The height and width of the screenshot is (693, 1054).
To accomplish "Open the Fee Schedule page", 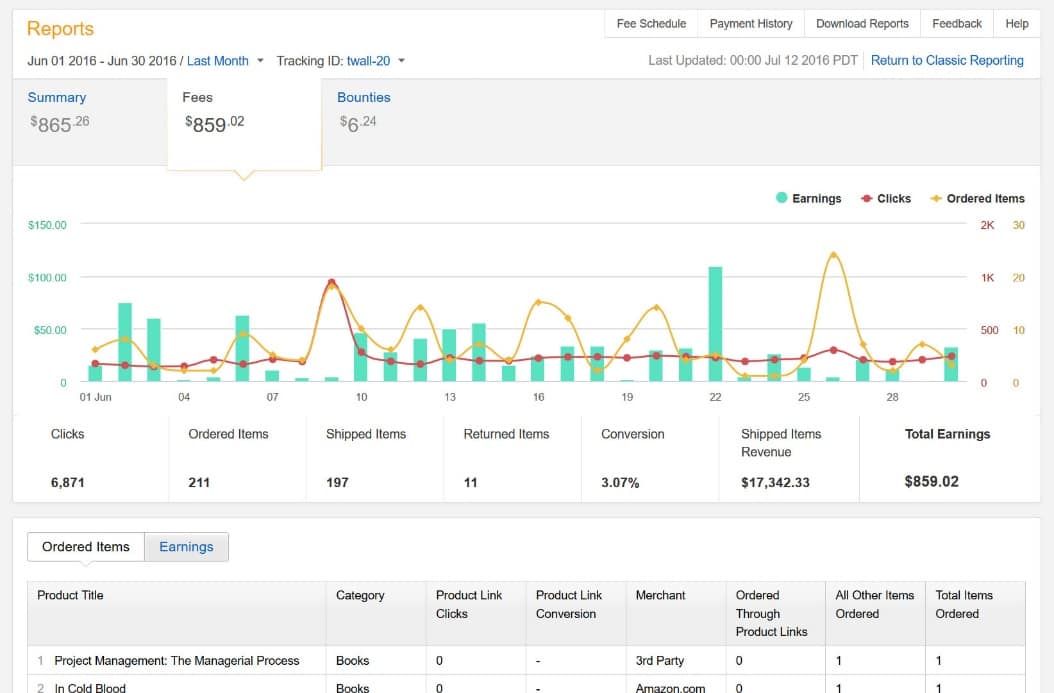I will 651,24.
